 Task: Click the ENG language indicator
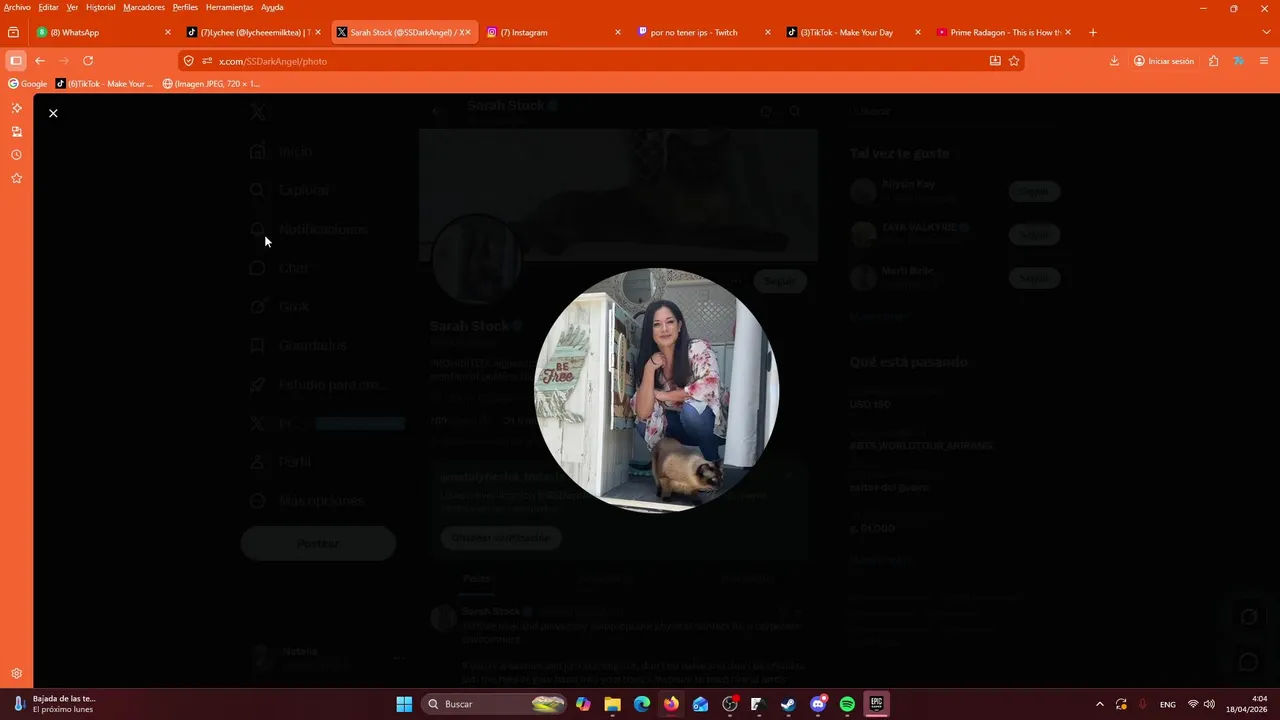point(1167,704)
